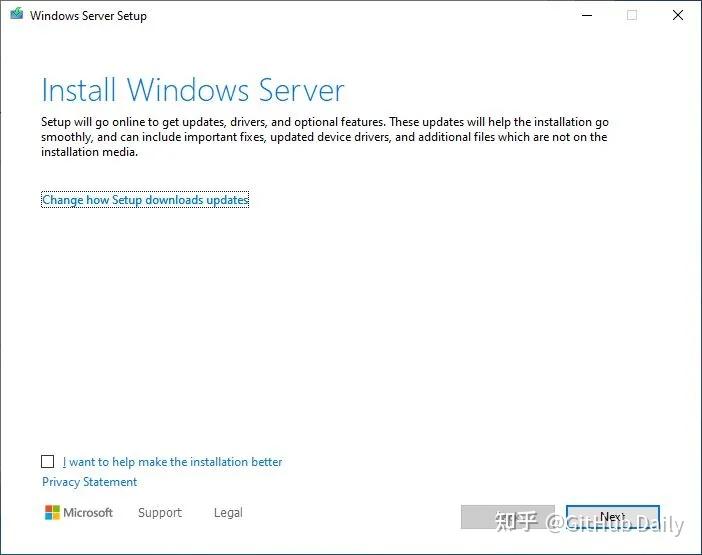702x555 pixels.
Task: Click the Windows Server Setup title bar icon
Action: [x=17, y=16]
